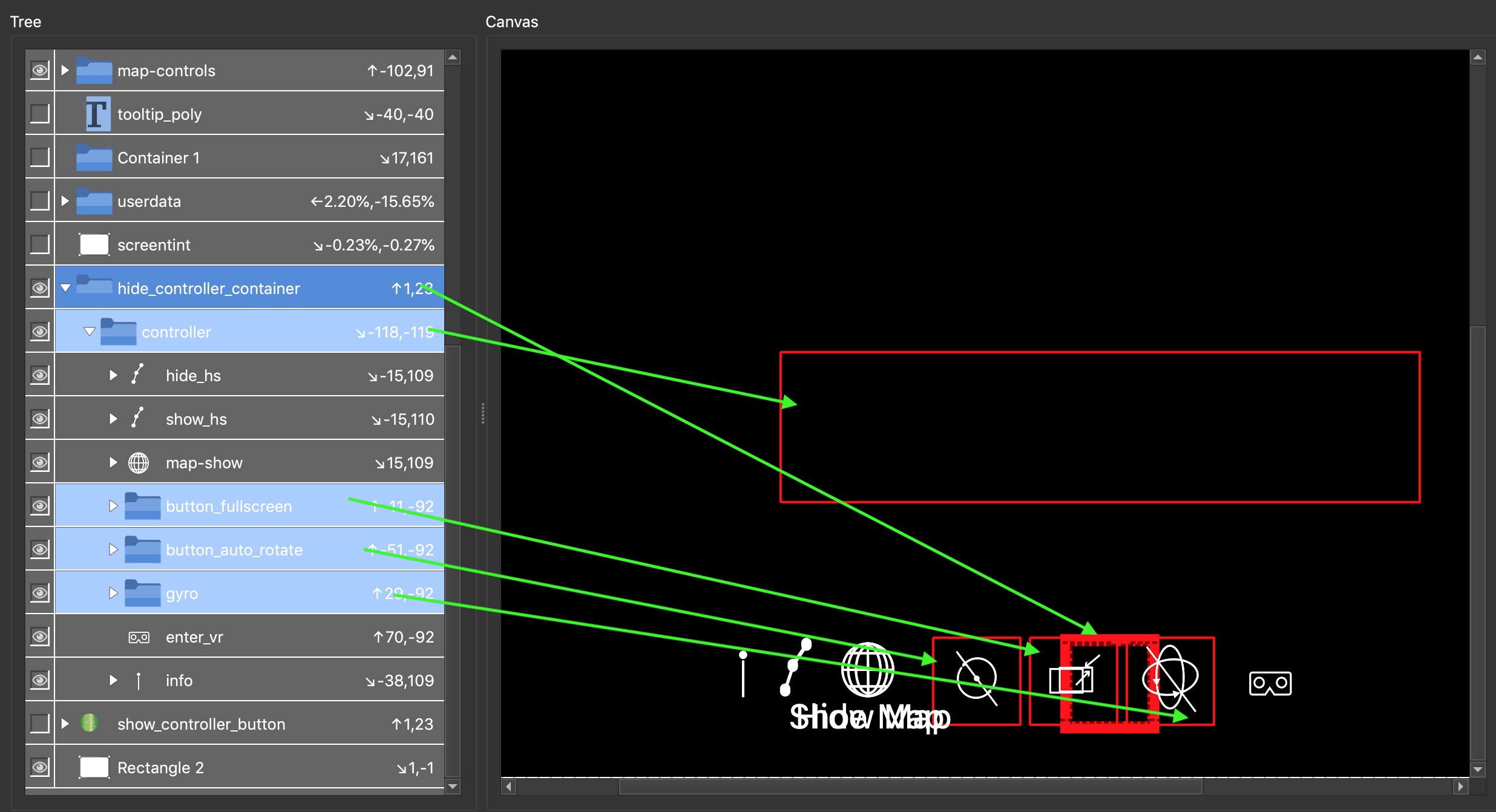
Task: Click the canvas horizontal scrollbar thumb
Action: [x=911, y=787]
